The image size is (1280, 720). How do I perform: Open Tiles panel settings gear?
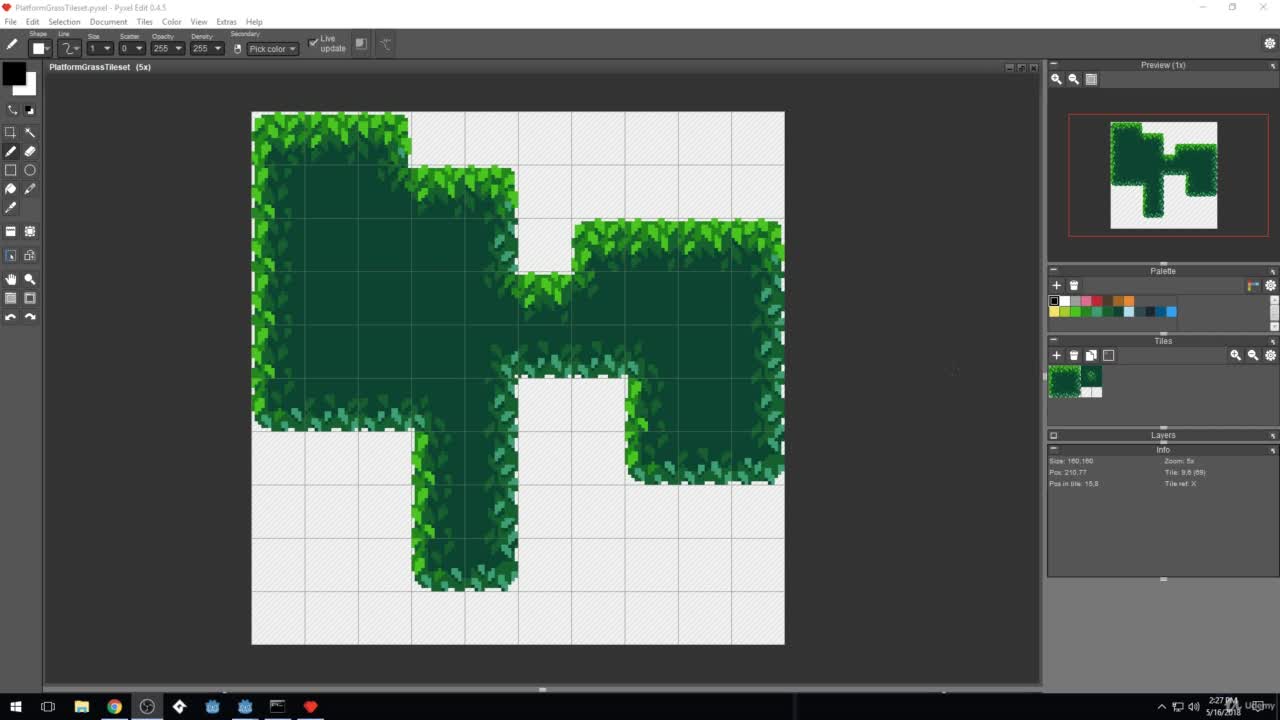(x=1271, y=355)
